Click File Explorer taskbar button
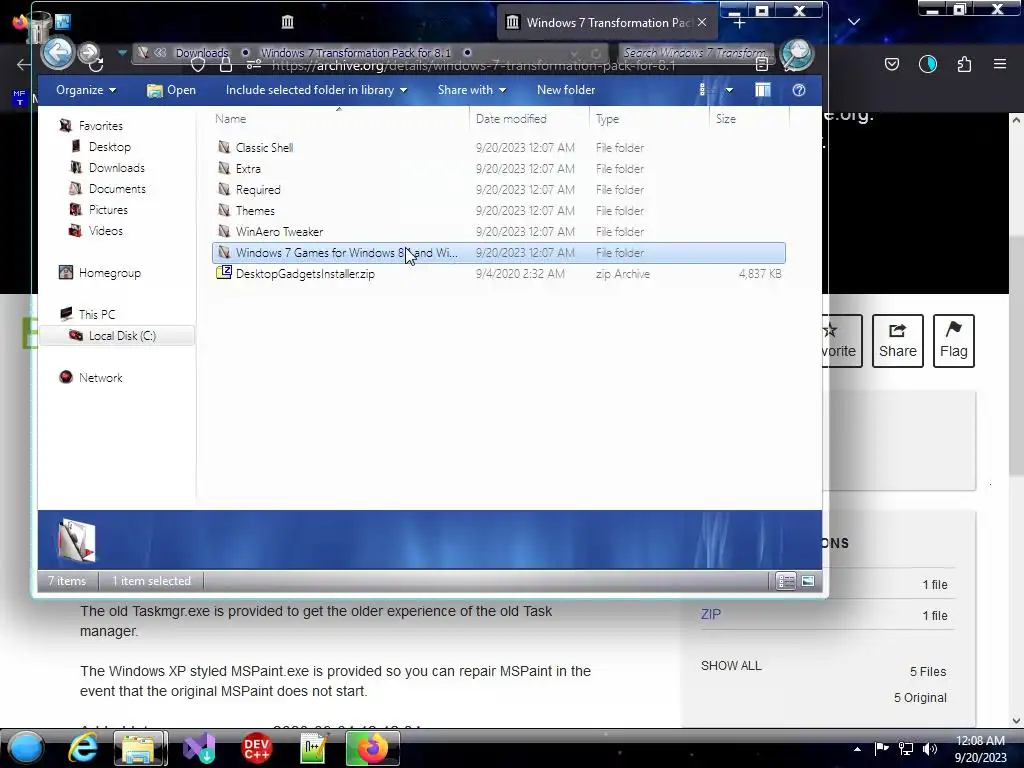 point(139,748)
